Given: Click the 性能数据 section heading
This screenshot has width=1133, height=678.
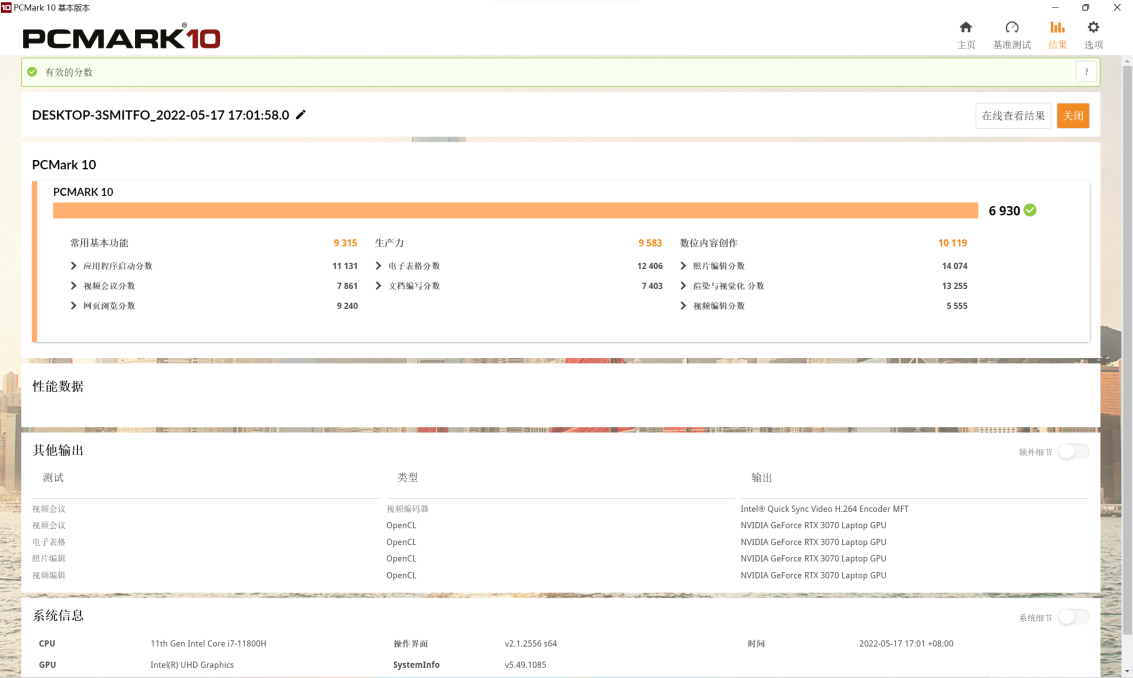Looking at the screenshot, I should point(58,387).
